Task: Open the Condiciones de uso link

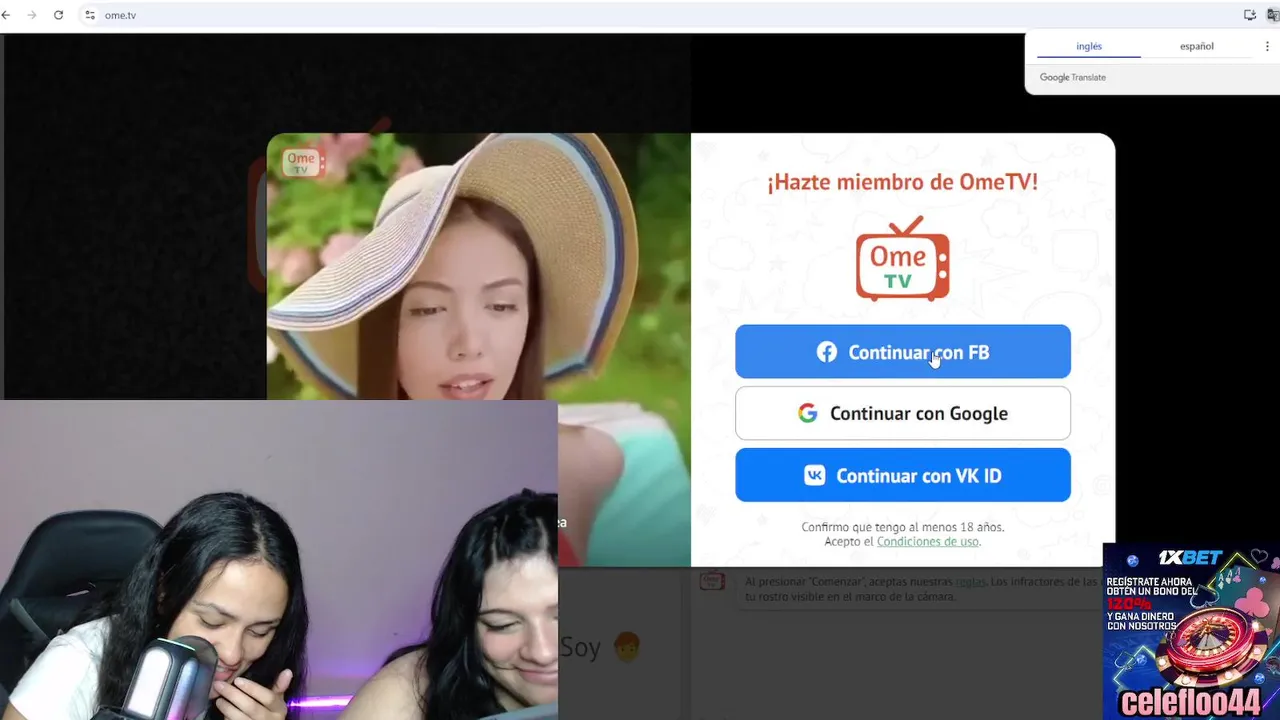Action: pyautogui.click(x=927, y=542)
